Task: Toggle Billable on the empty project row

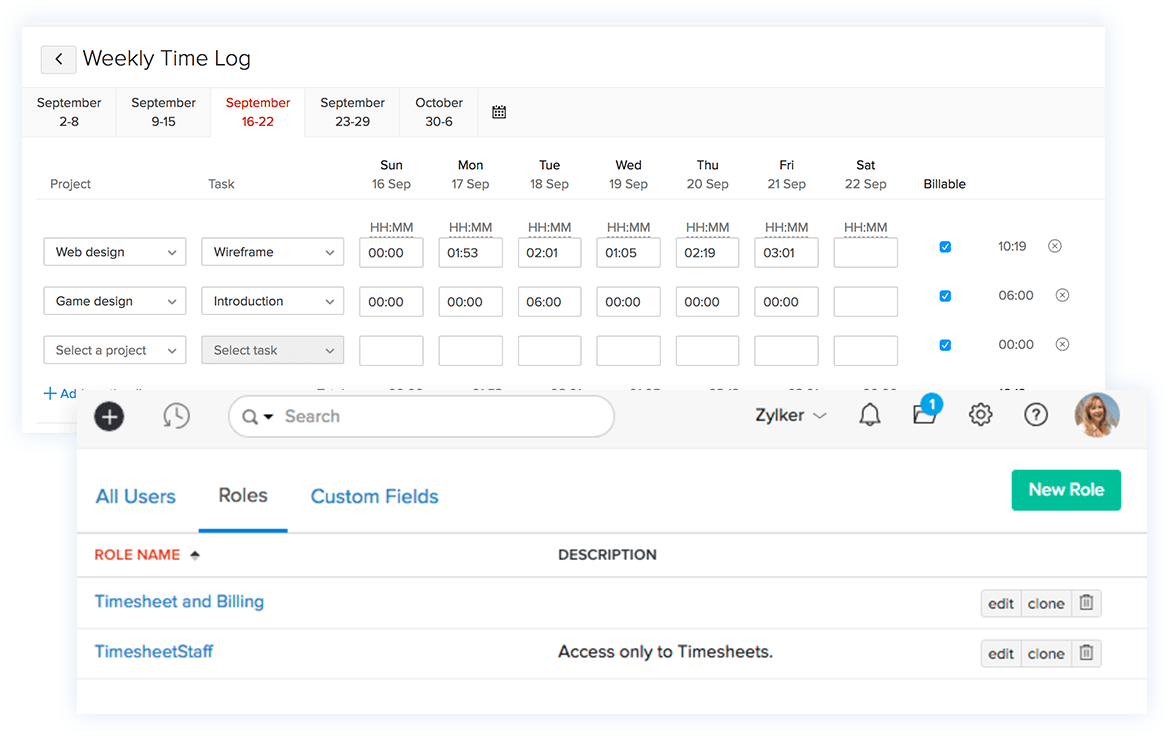Action: pyautogui.click(x=944, y=344)
